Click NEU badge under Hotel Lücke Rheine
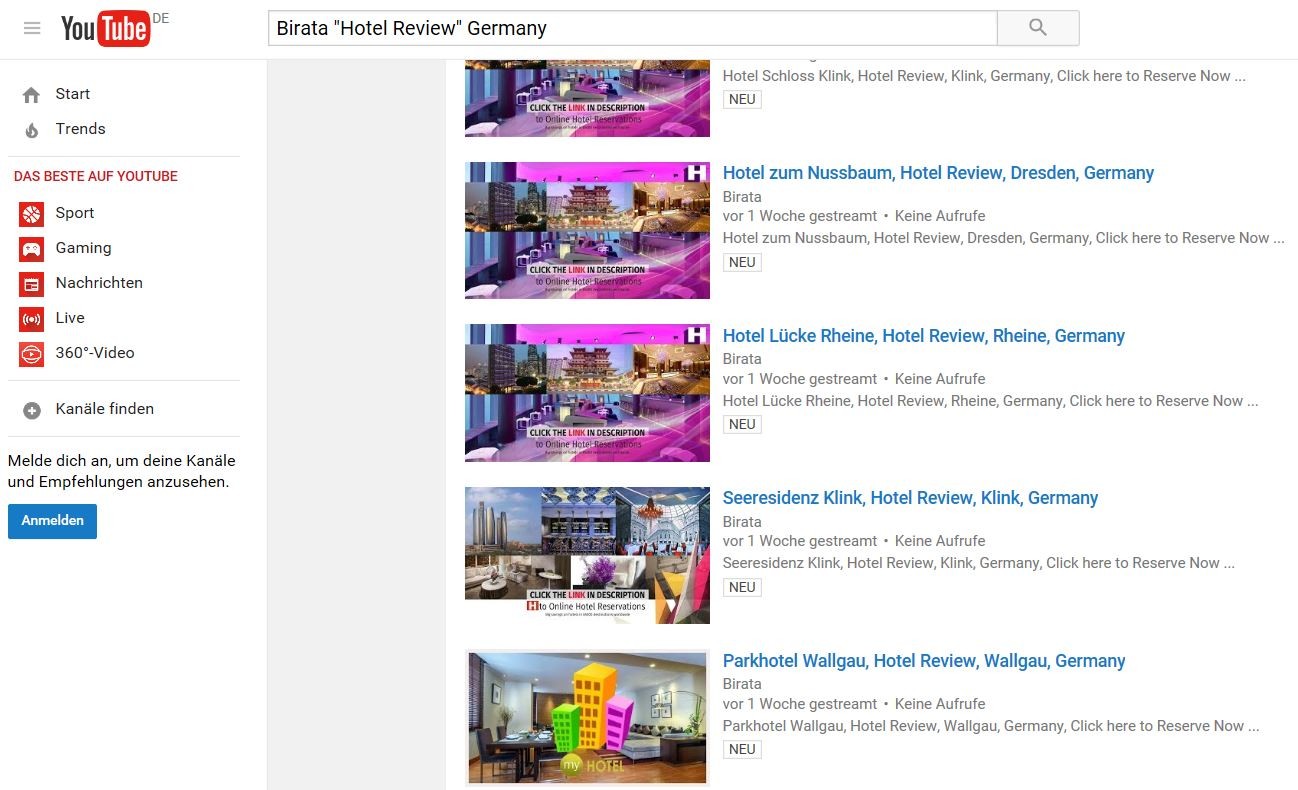The width and height of the screenshot is (1298, 790). point(742,424)
